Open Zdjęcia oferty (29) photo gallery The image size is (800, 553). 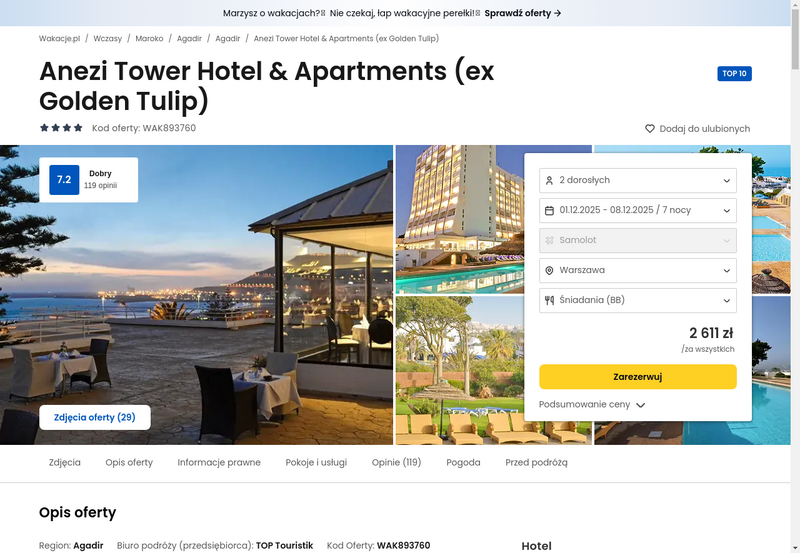(x=95, y=417)
